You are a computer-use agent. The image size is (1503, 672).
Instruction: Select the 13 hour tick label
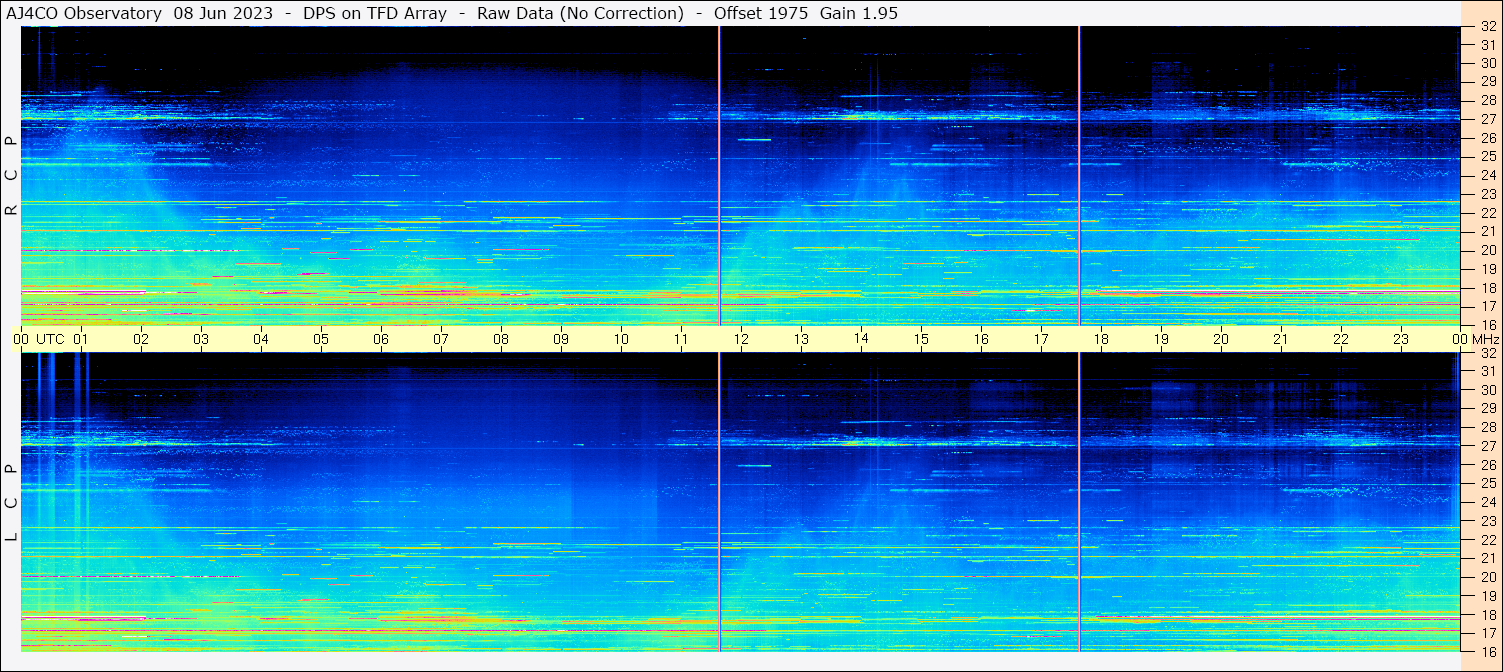pyautogui.click(x=801, y=339)
